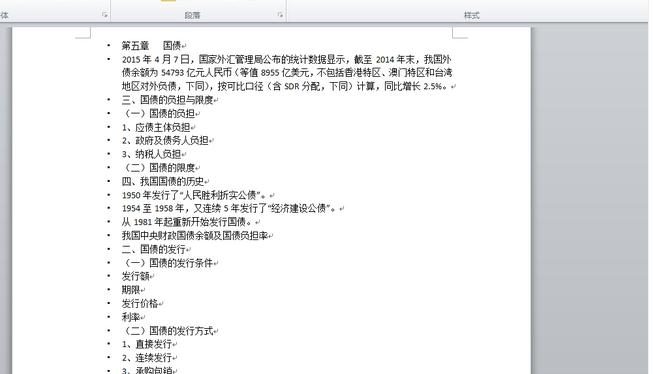The image size is (653, 374).
Task: Click the heading 第五章 国债
Action: click(152, 45)
